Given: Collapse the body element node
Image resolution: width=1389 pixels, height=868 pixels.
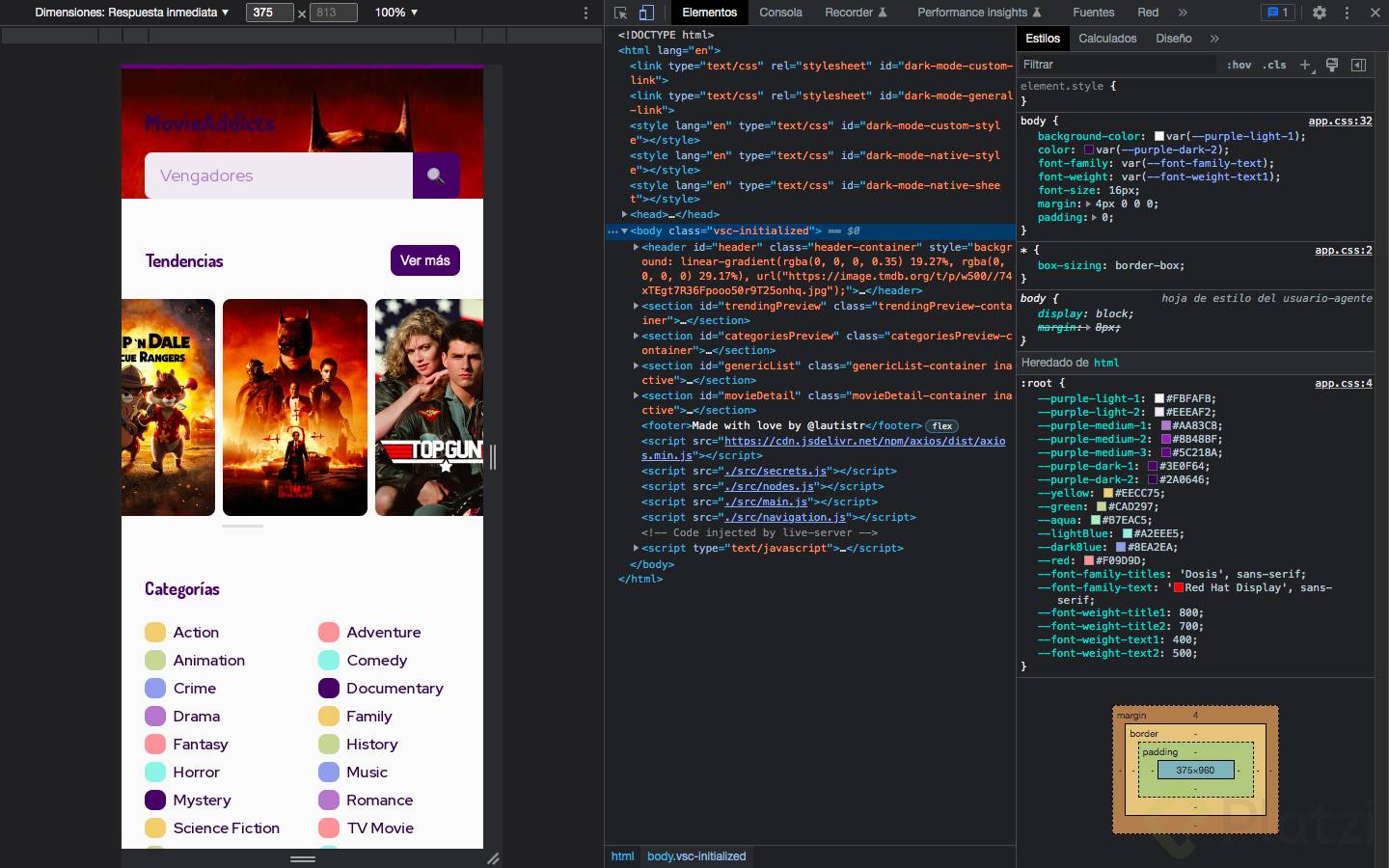Looking at the screenshot, I should point(624,231).
